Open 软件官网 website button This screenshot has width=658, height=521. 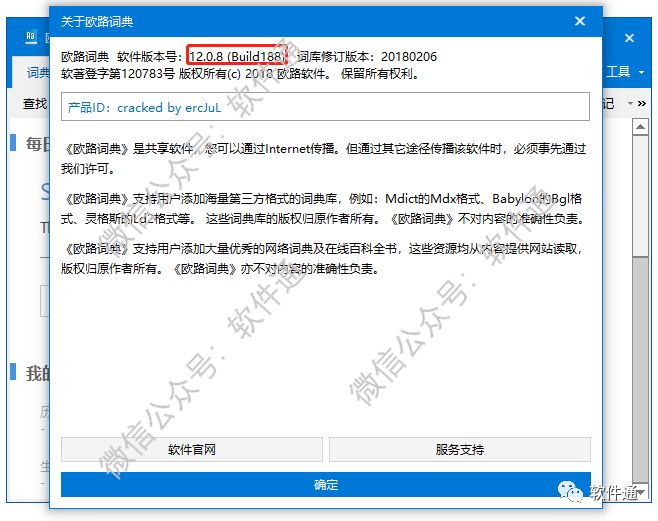point(192,450)
